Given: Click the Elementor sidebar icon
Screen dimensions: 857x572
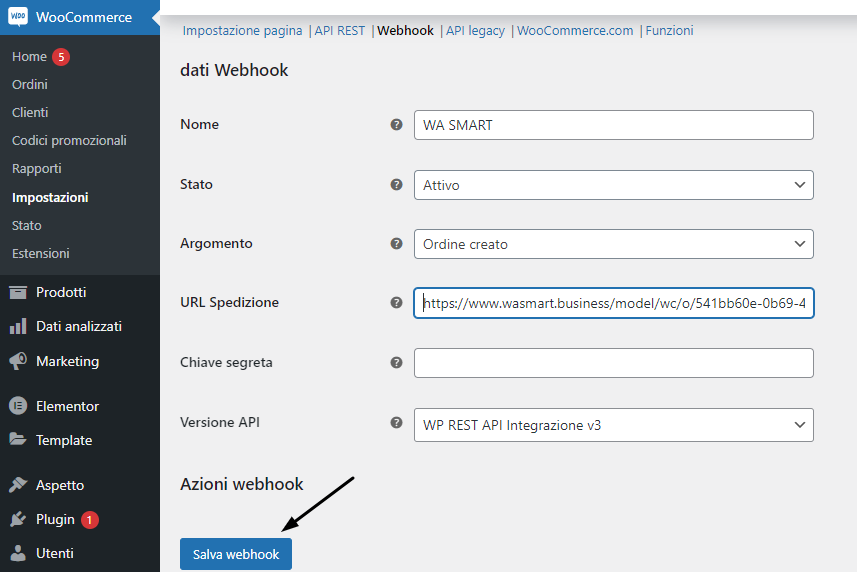Looking at the screenshot, I should 17,406.
